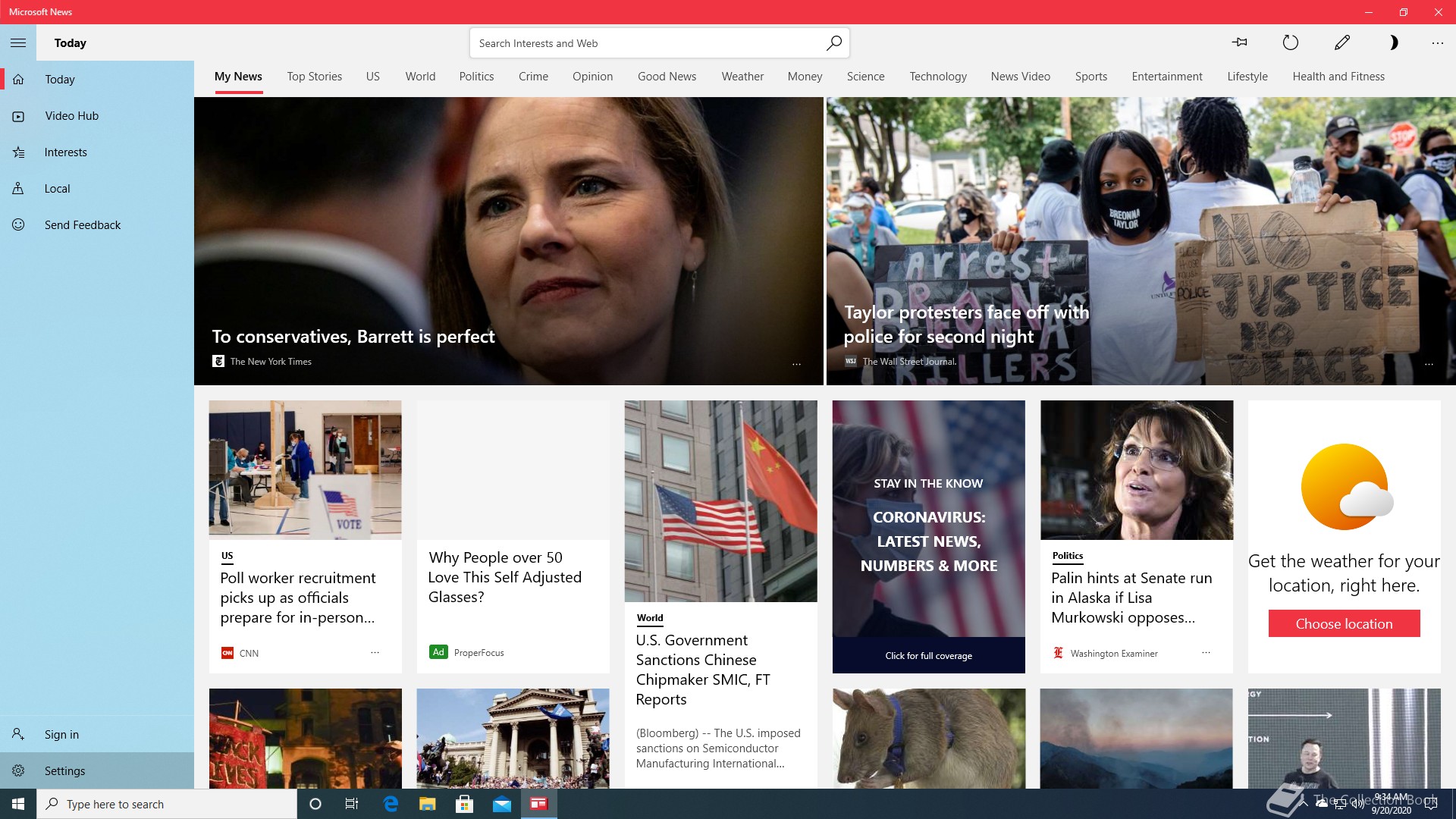Click the Search Interests and Web field

(x=659, y=43)
